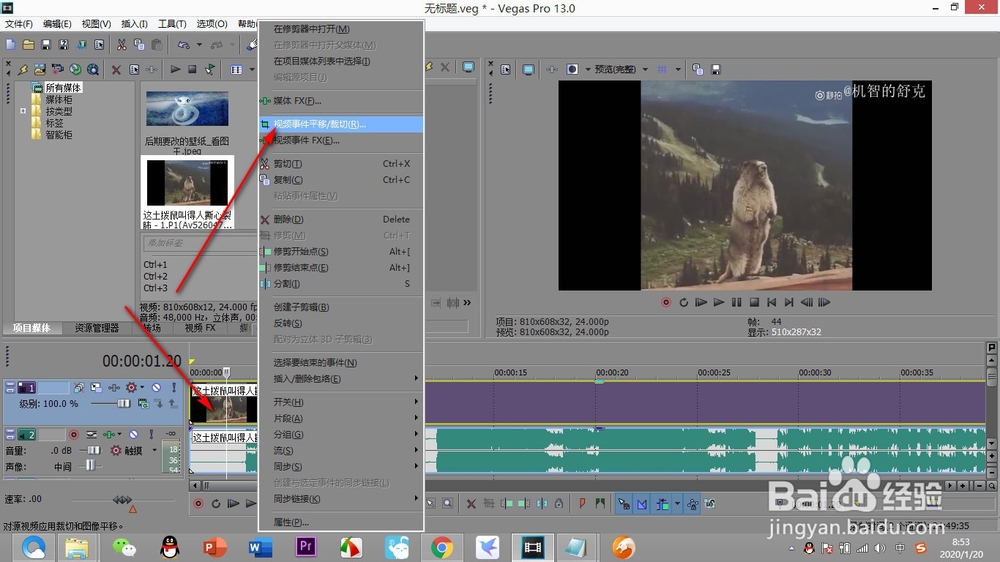Choose 属性(P)... from context menu
The height and width of the screenshot is (562, 1000).
(341, 522)
